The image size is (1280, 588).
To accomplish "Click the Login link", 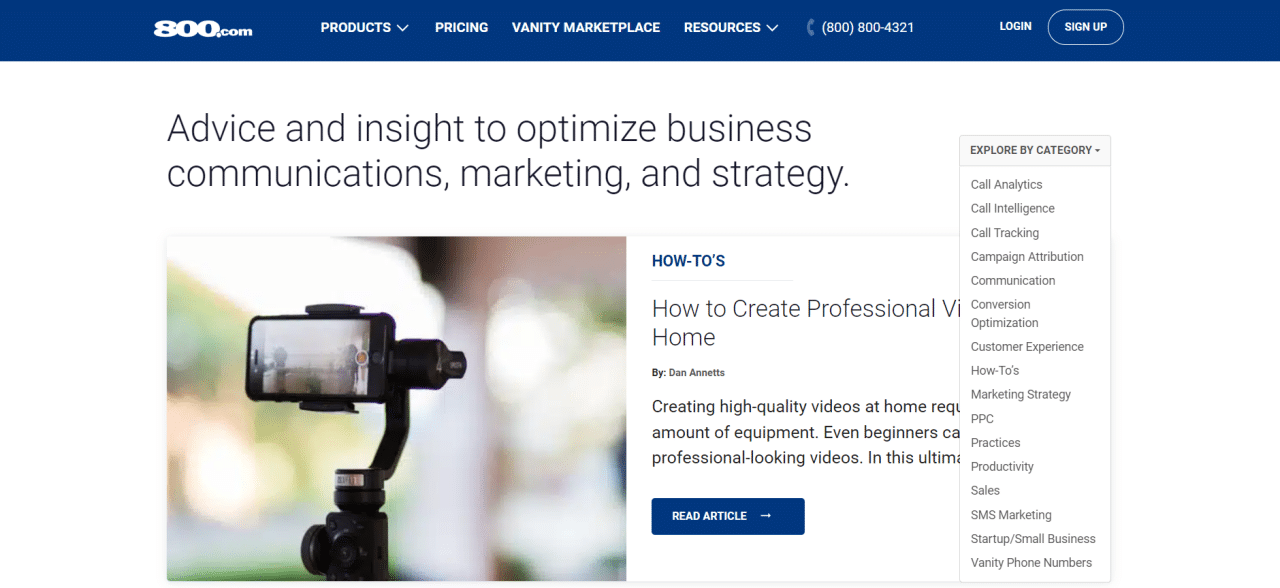I will [1015, 27].
